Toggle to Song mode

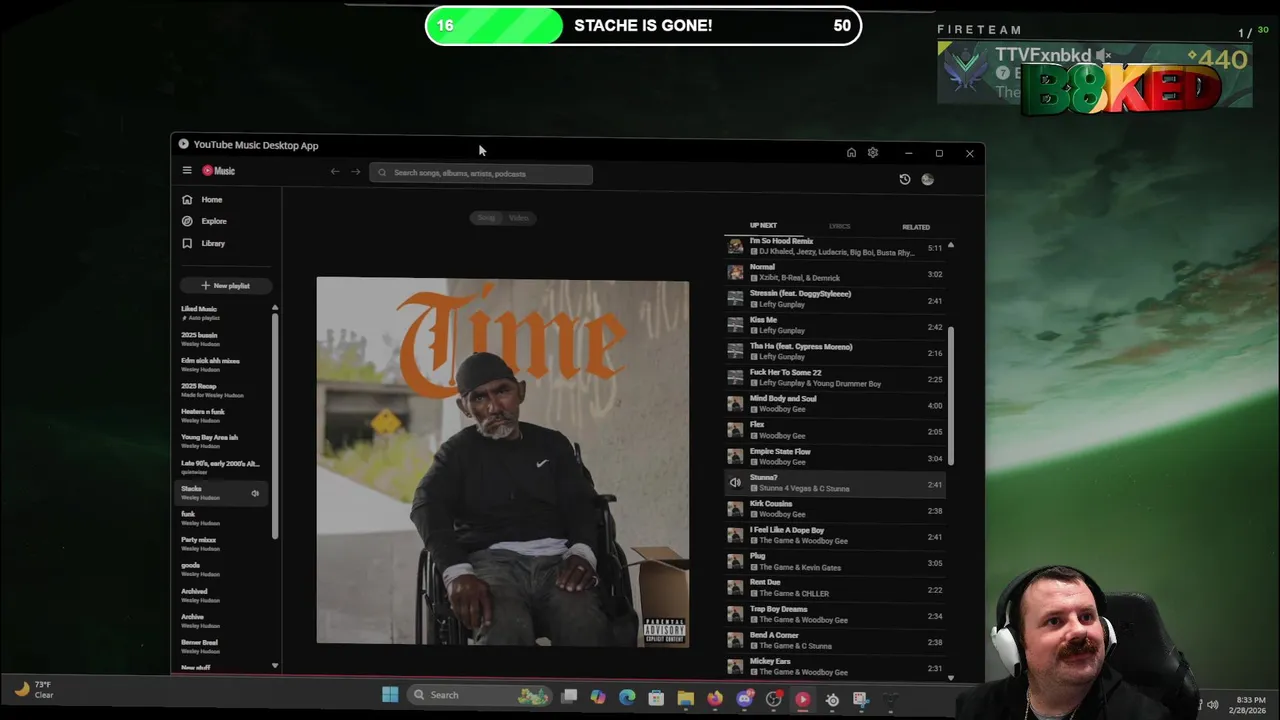coord(486,218)
